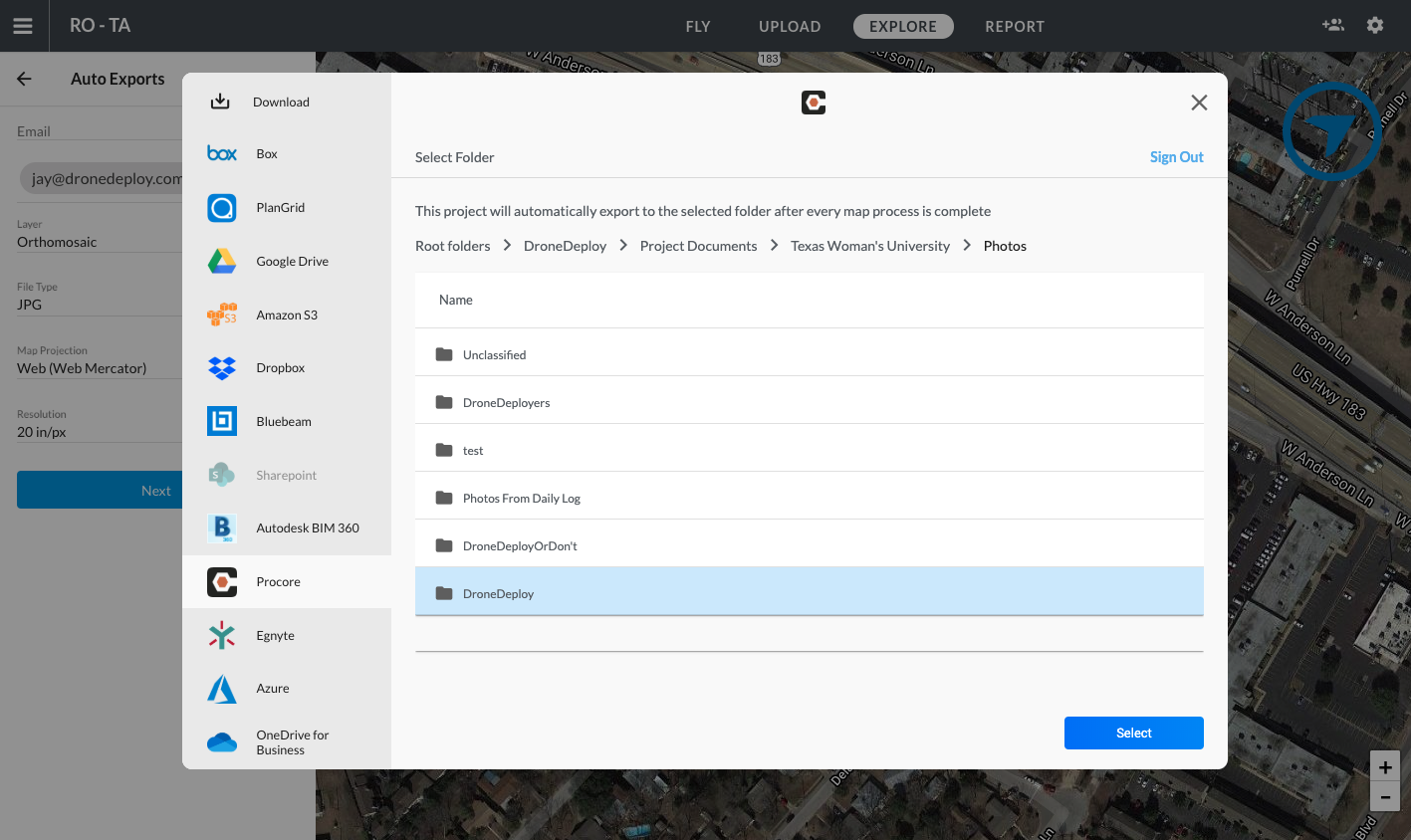Click the Name column header
This screenshot has width=1411, height=840.
[456, 300]
